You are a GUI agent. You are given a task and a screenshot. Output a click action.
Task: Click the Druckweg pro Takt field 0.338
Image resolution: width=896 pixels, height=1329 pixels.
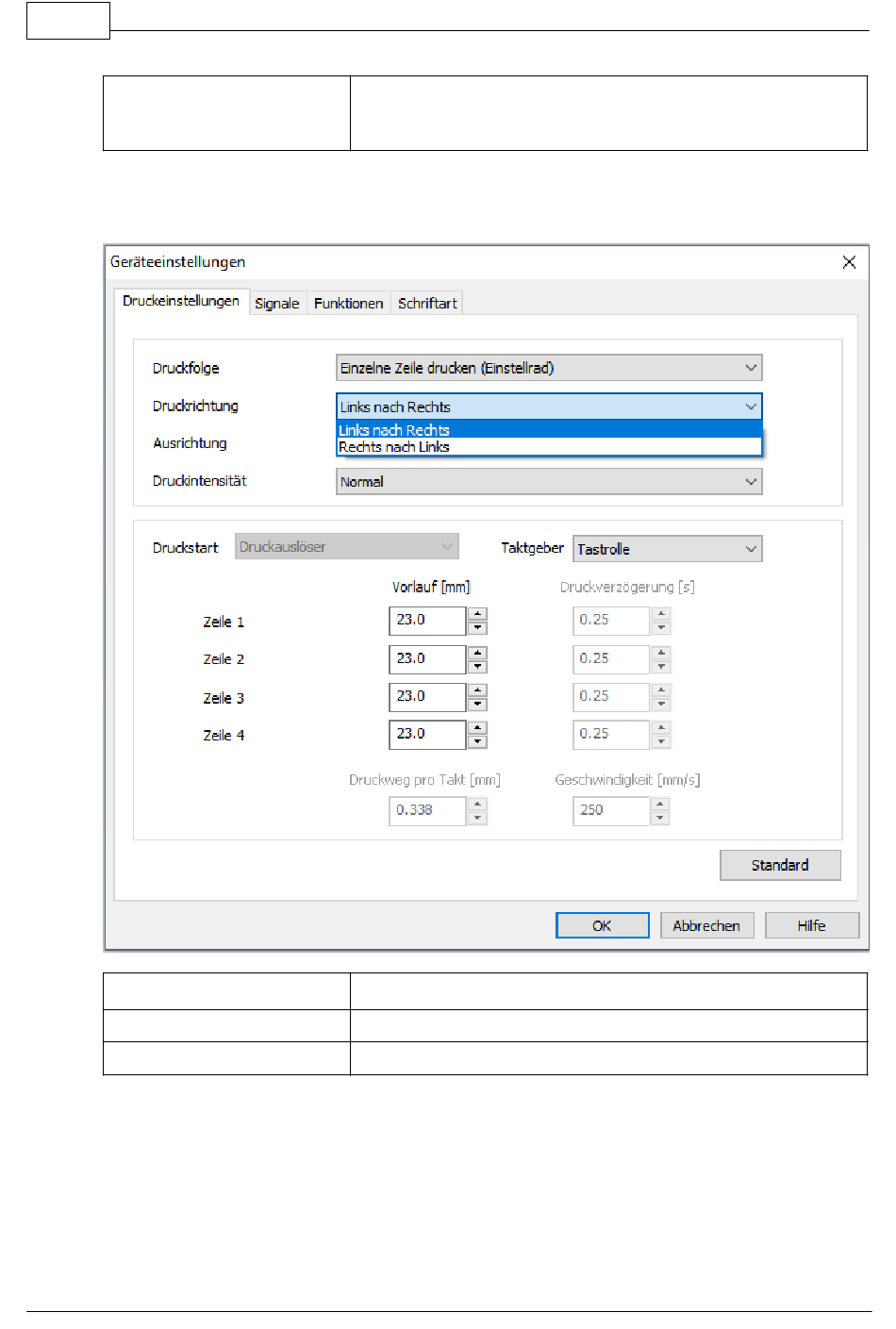tap(427, 810)
